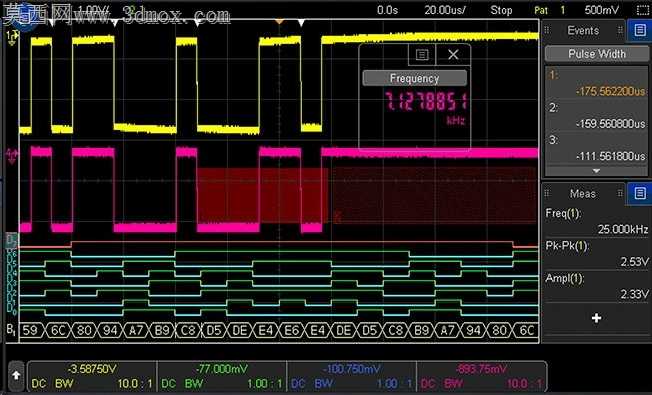The height and width of the screenshot is (395, 652).
Task: Open the Frequency popup options list icon
Action: [422, 54]
